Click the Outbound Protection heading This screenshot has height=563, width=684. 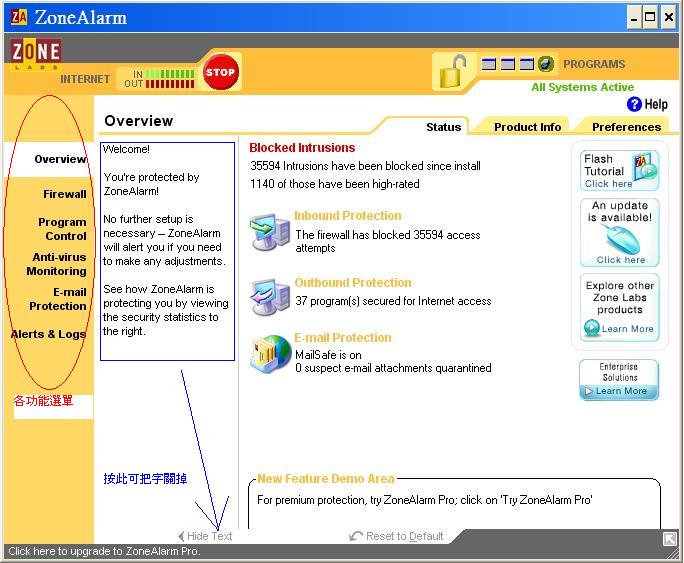coord(353,283)
